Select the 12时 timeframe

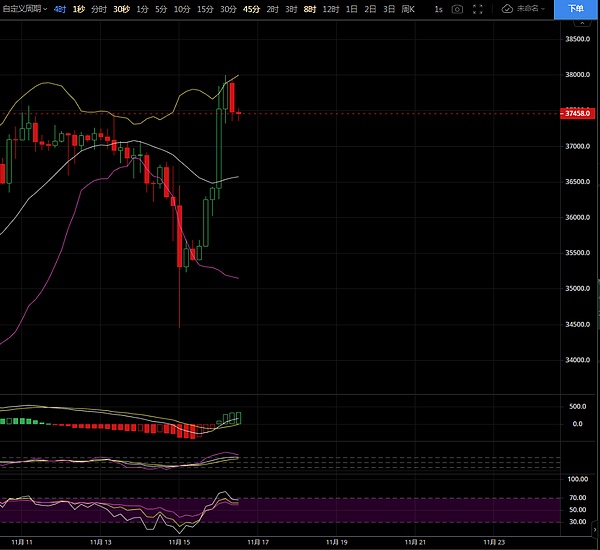330,9
